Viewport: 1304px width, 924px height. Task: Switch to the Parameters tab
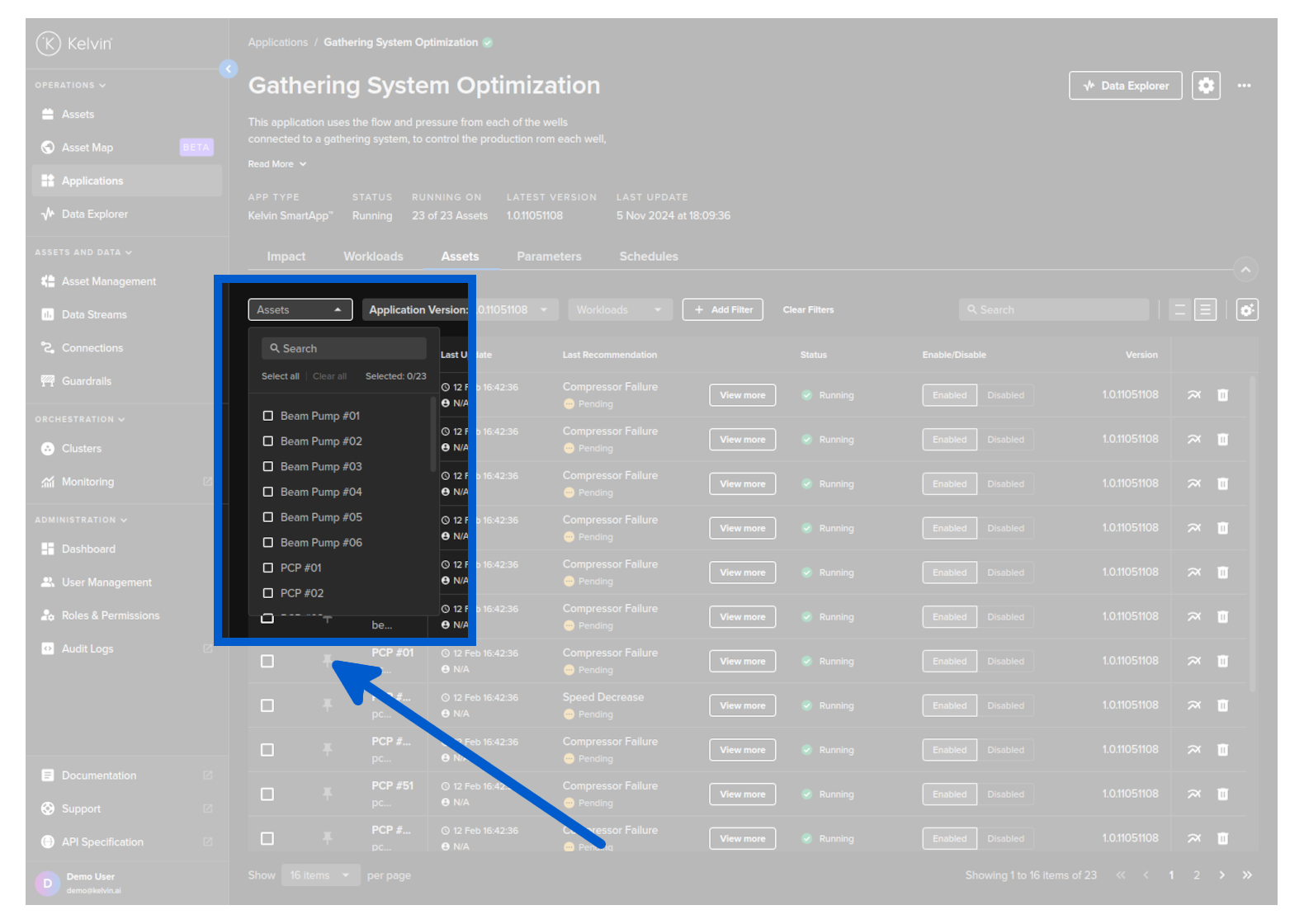click(x=549, y=257)
